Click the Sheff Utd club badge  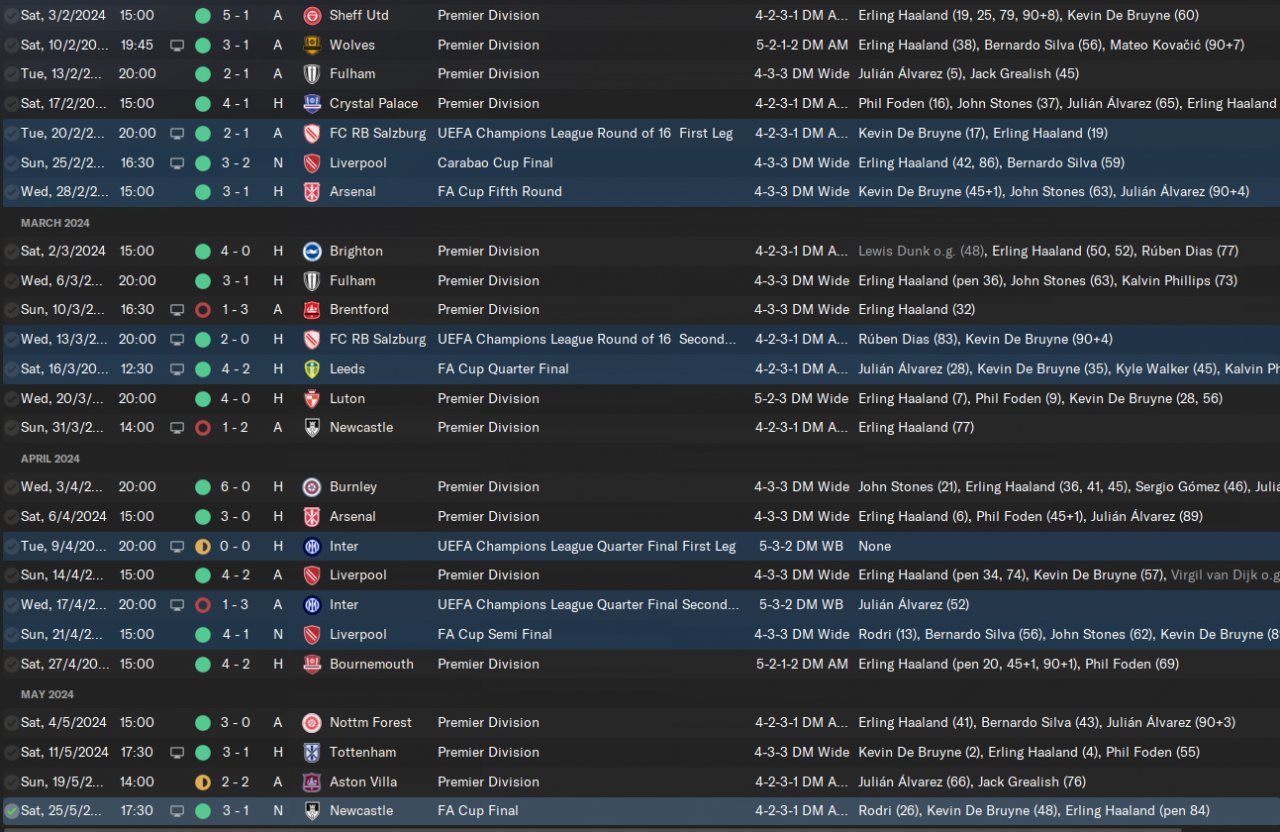(312, 16)
